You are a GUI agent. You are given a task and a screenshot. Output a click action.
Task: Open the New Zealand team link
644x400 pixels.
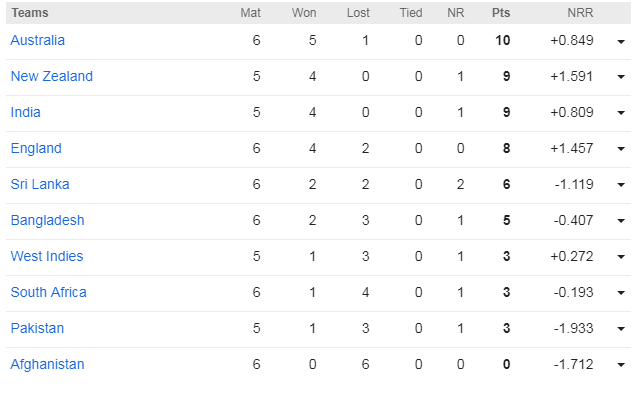(51, 77)
